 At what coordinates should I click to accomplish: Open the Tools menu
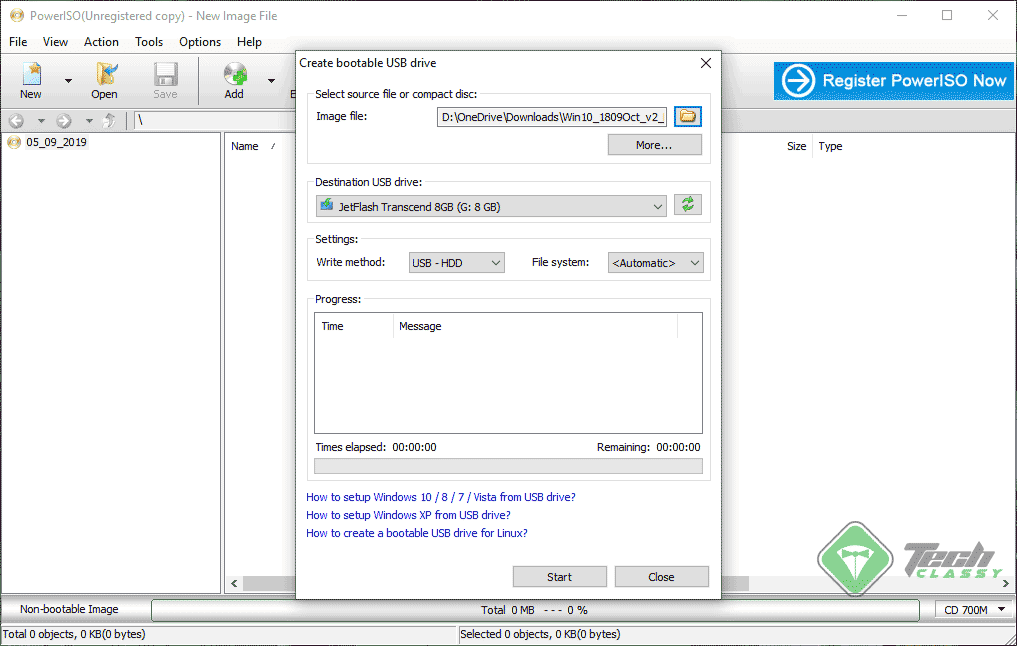coord(148,42)
